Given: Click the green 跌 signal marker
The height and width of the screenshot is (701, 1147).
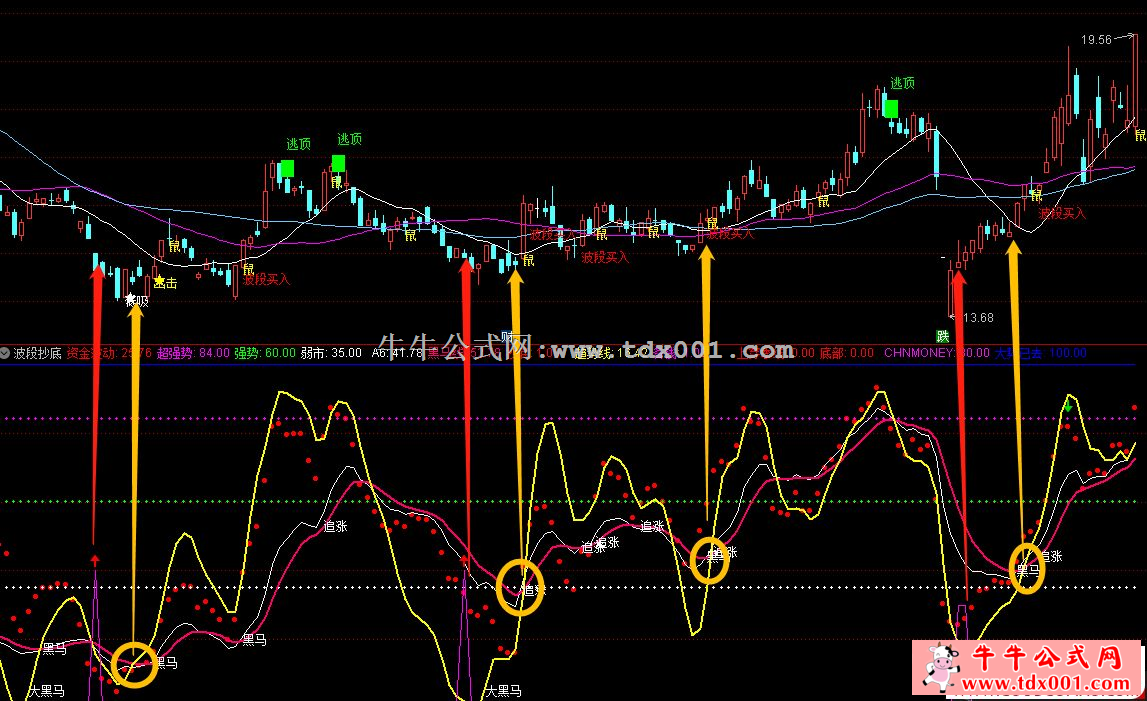Looking at the screenshot, I should [x=943, y=337].
